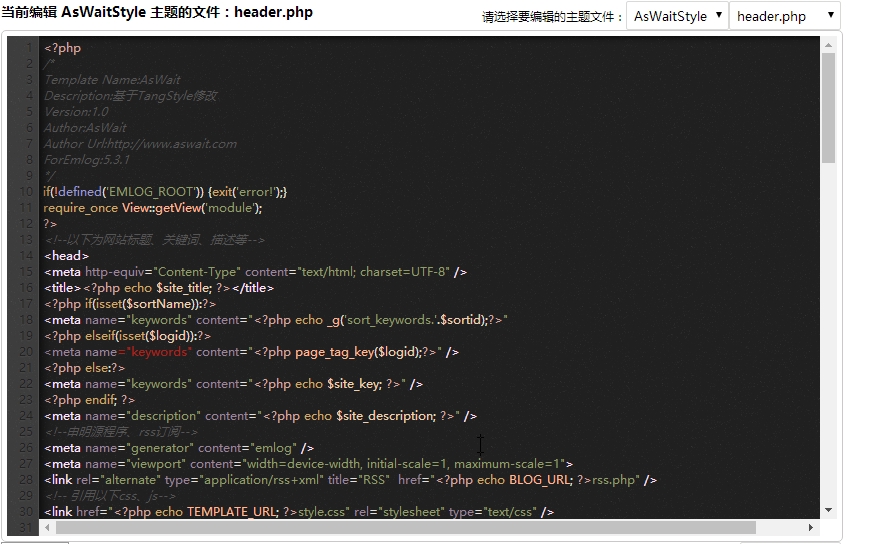Viewport: 880px width, 544px height.
Task: Click the horizontal scrollbar right arrow
Action: 812,527
